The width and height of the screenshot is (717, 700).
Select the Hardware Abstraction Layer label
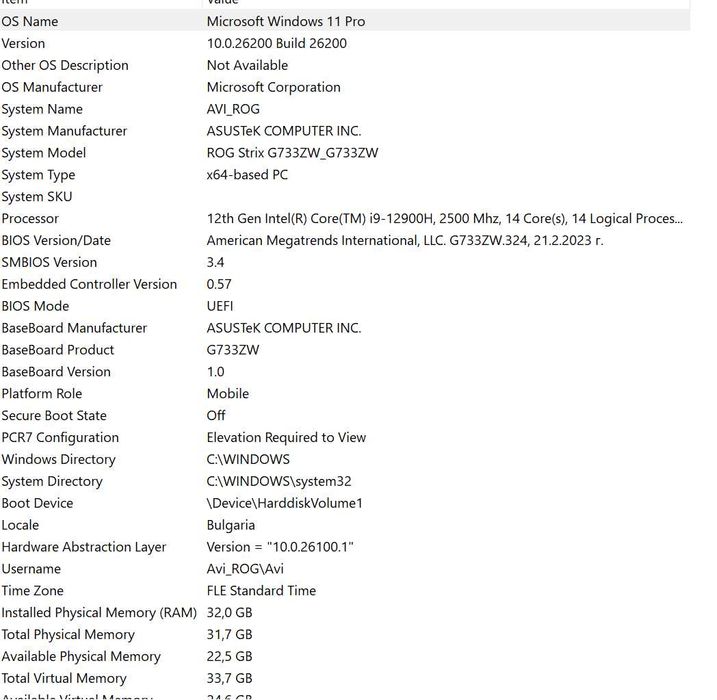[84, 548]
